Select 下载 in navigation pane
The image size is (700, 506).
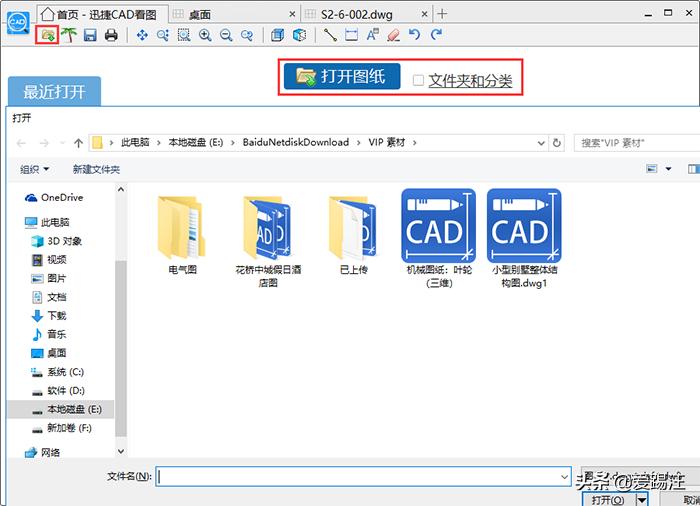[x=49, y=316]
